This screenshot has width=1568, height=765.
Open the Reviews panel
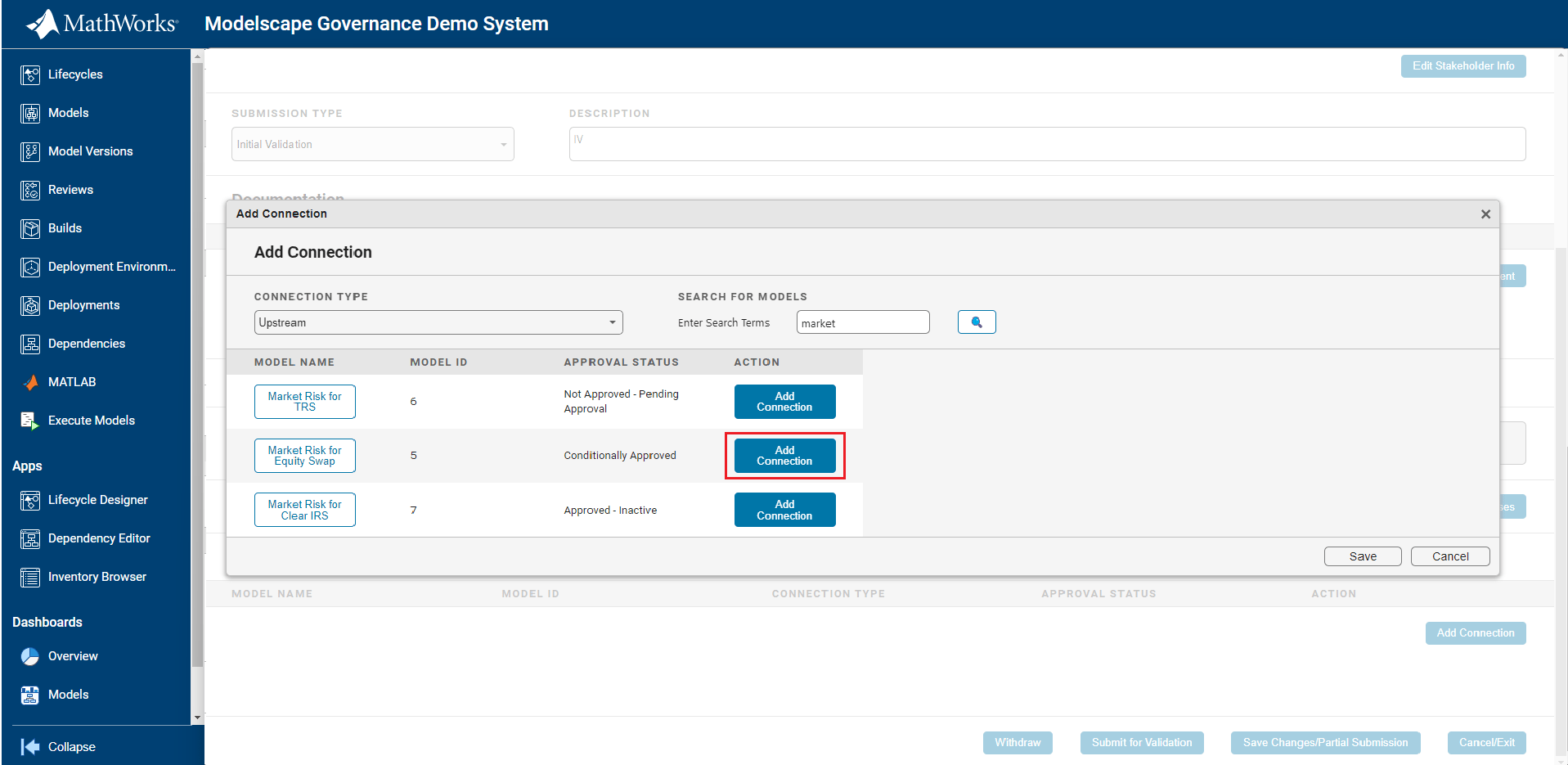coord(70,189)
